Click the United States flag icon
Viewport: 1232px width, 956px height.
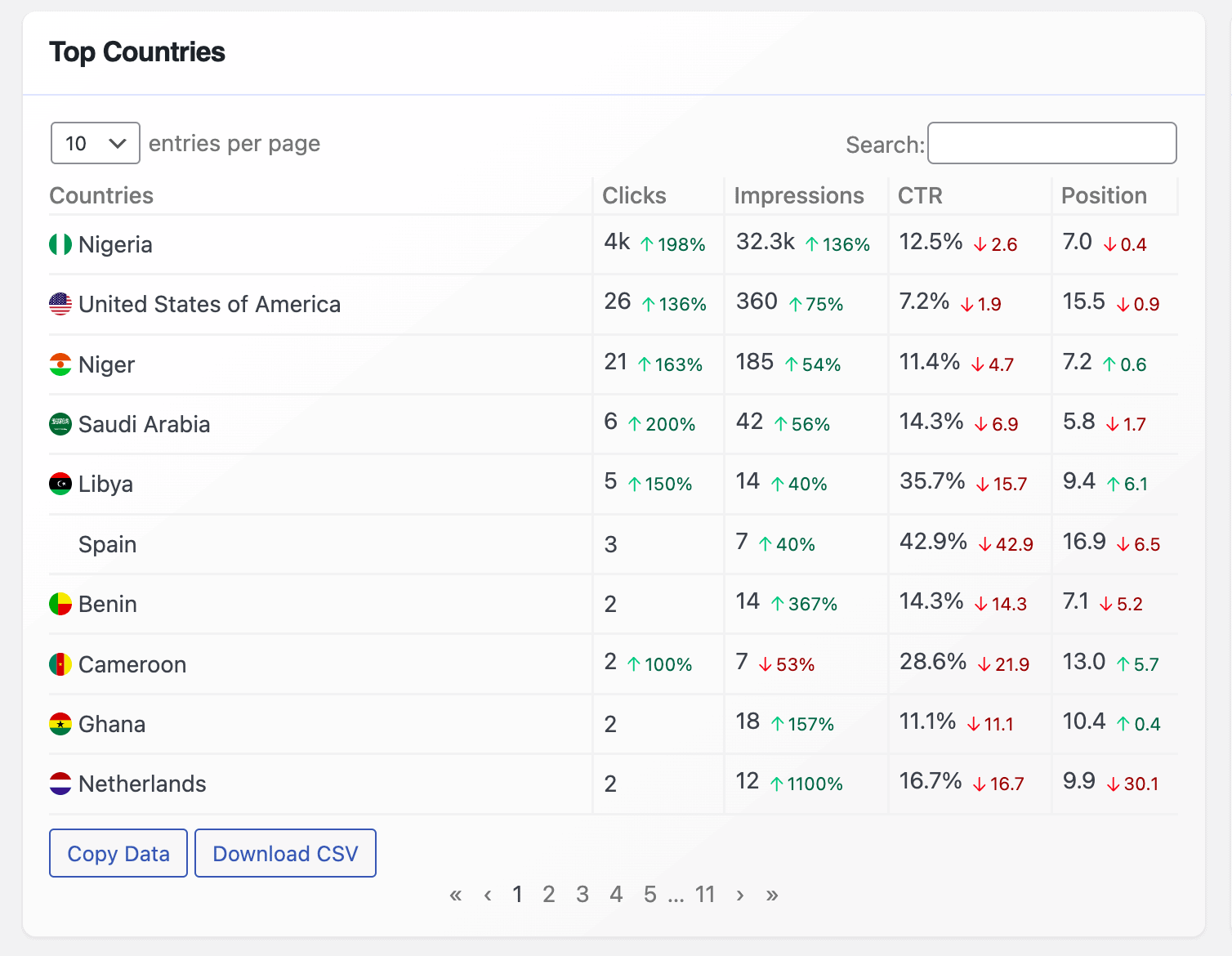tap(60, 304)
